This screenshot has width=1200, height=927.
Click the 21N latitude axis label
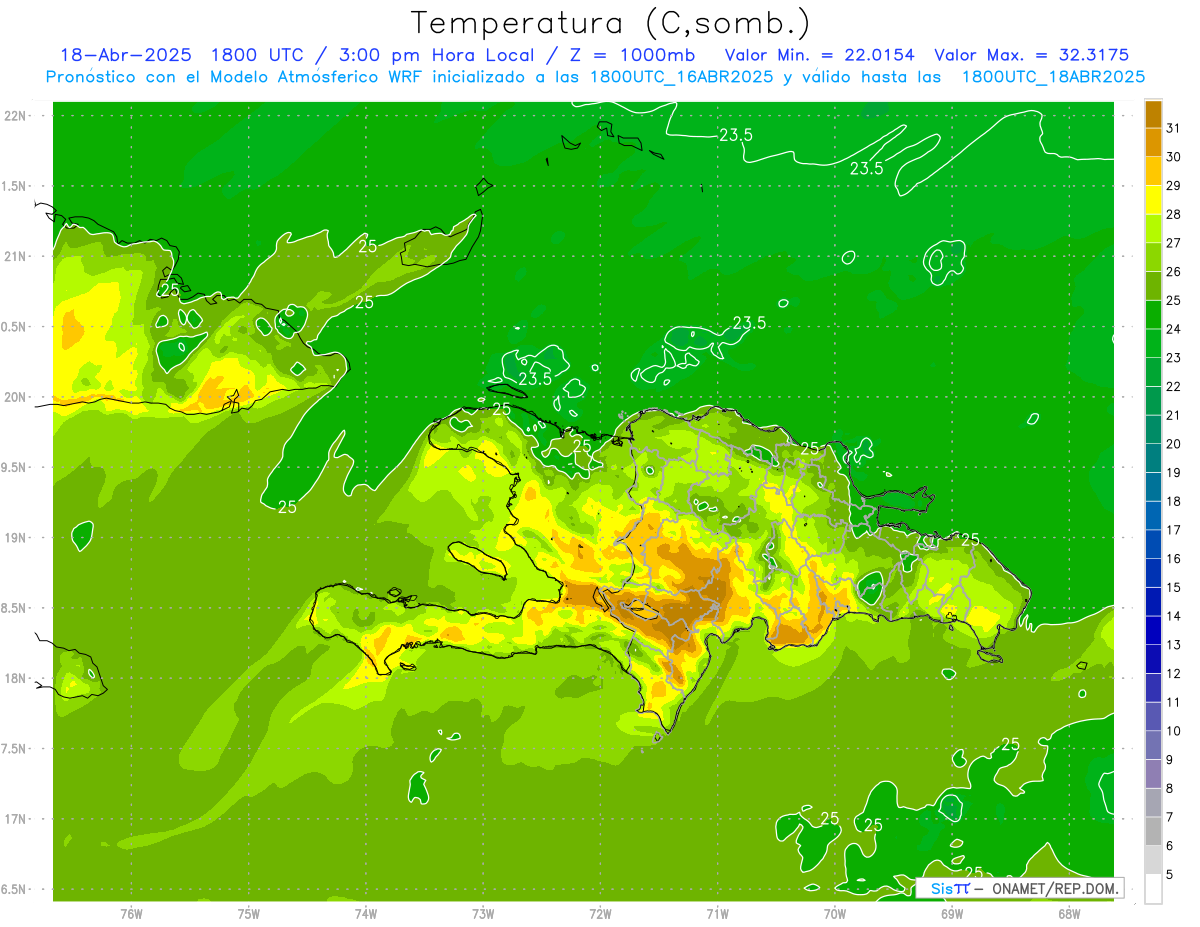point(16,256)
